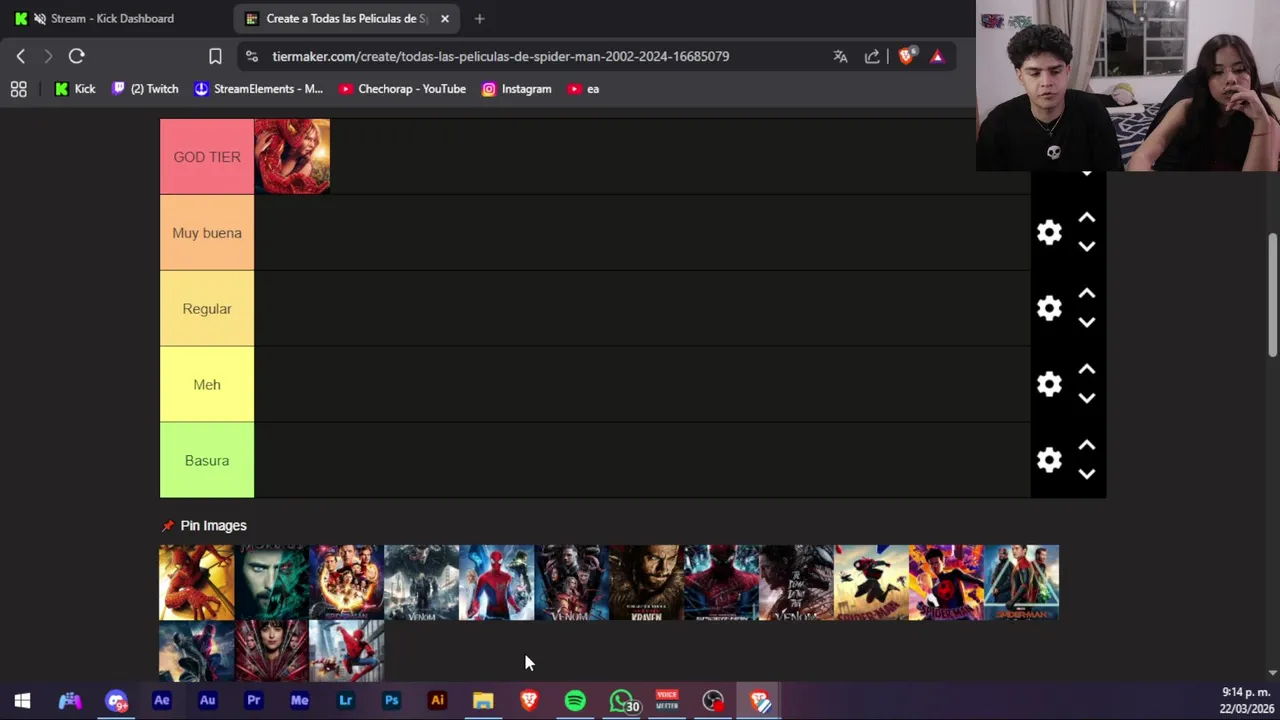Click the Meh tier label
The width and height of the screenshot is (1280, 720).
207,385
